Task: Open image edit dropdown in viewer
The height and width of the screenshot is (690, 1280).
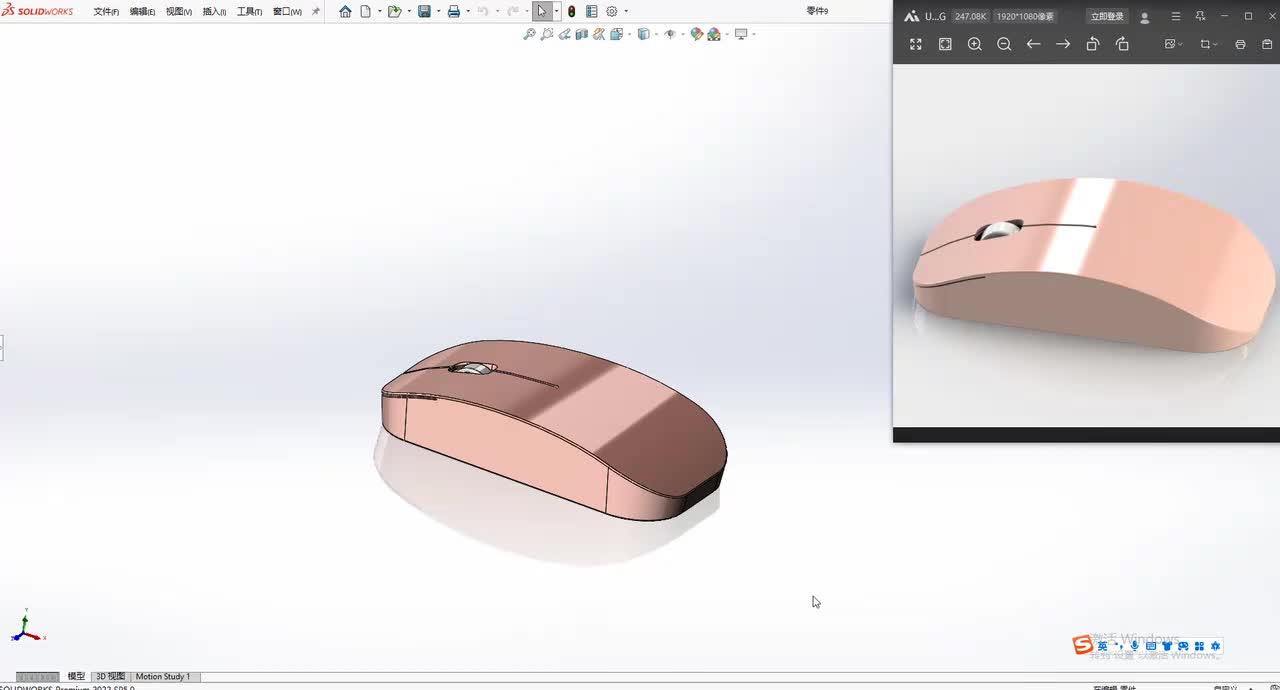Action: [1174, 44]
